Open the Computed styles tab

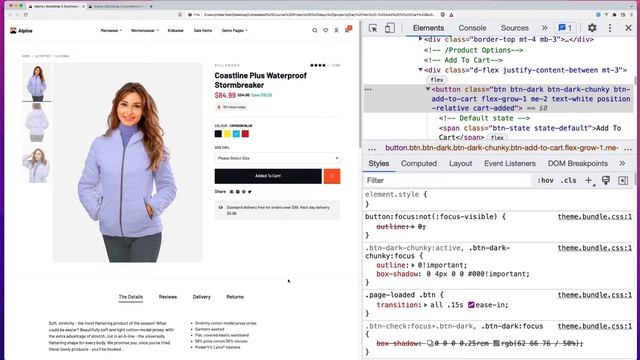tap(419, 163)
